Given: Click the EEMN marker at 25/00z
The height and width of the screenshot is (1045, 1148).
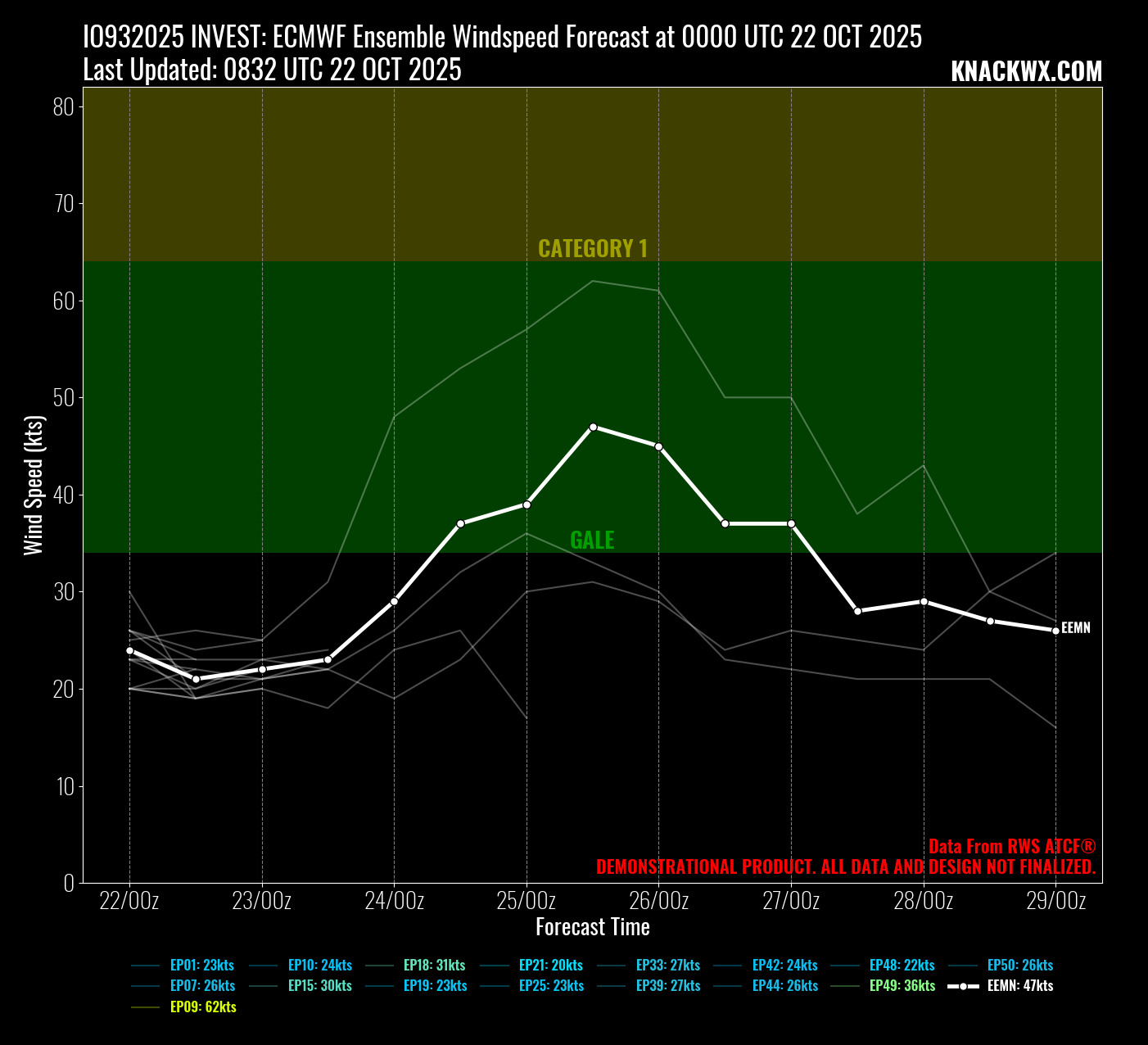Looking at the screenshot, I should pos(527,504).
